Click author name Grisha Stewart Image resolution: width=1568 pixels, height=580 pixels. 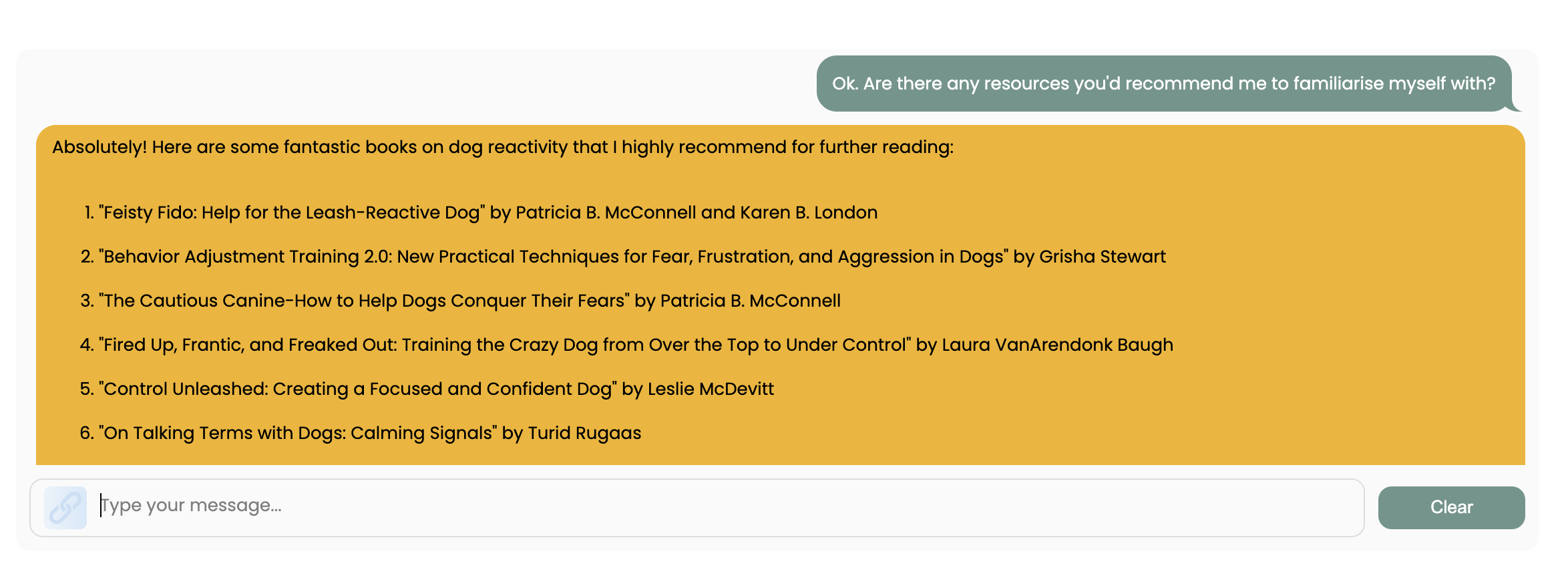[1103, 257]
